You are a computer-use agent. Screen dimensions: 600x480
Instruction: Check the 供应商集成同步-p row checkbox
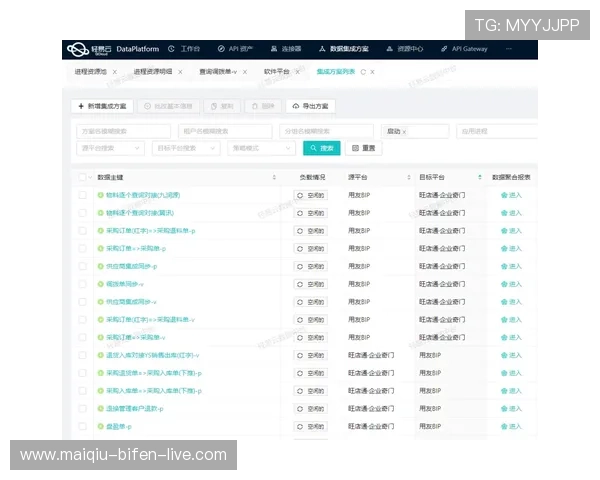82,266
